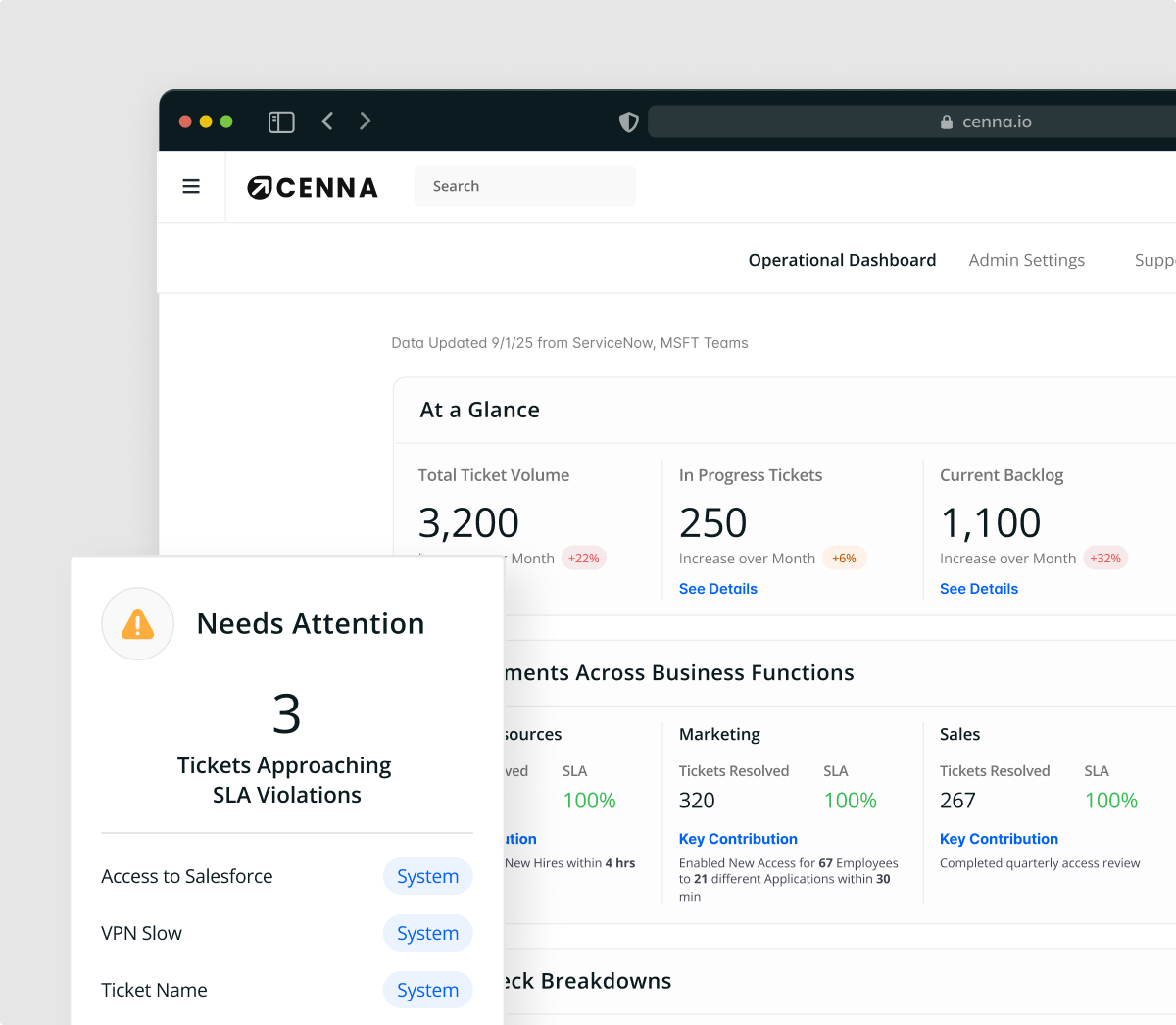The image size is (1176, 1025).
Task: Click the Cenna logo
Action: pos(312,188)
